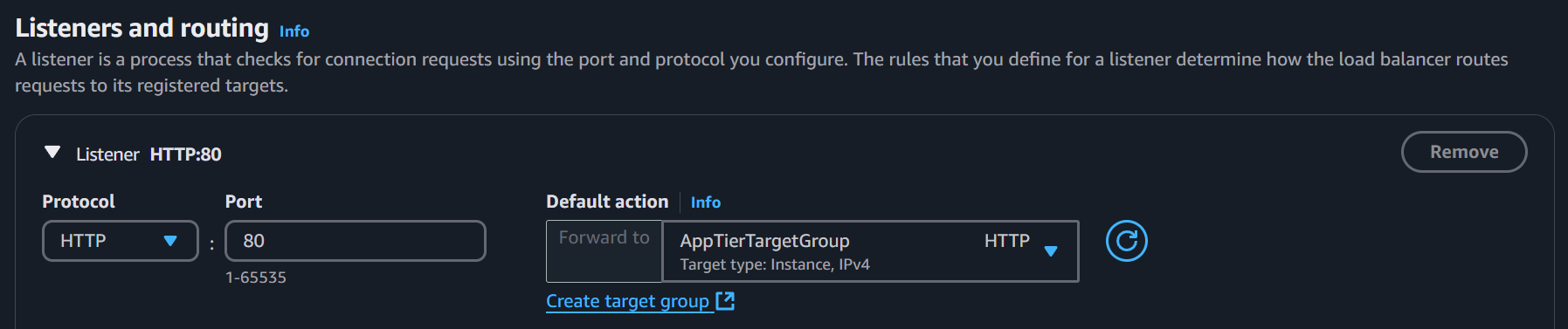Open the Protocol HTTP dropdown
The height and width of the screenshot is (329, 1568).
(x=121, y=241)
